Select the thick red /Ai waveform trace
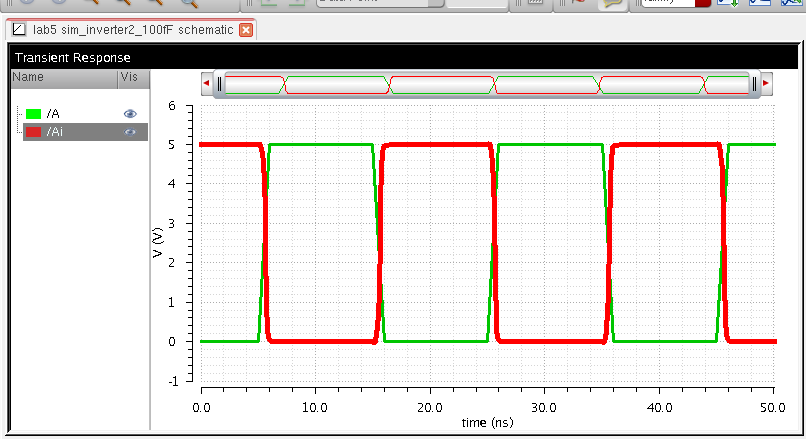Viewport: 806px width, 439px height. coord(435,145)
